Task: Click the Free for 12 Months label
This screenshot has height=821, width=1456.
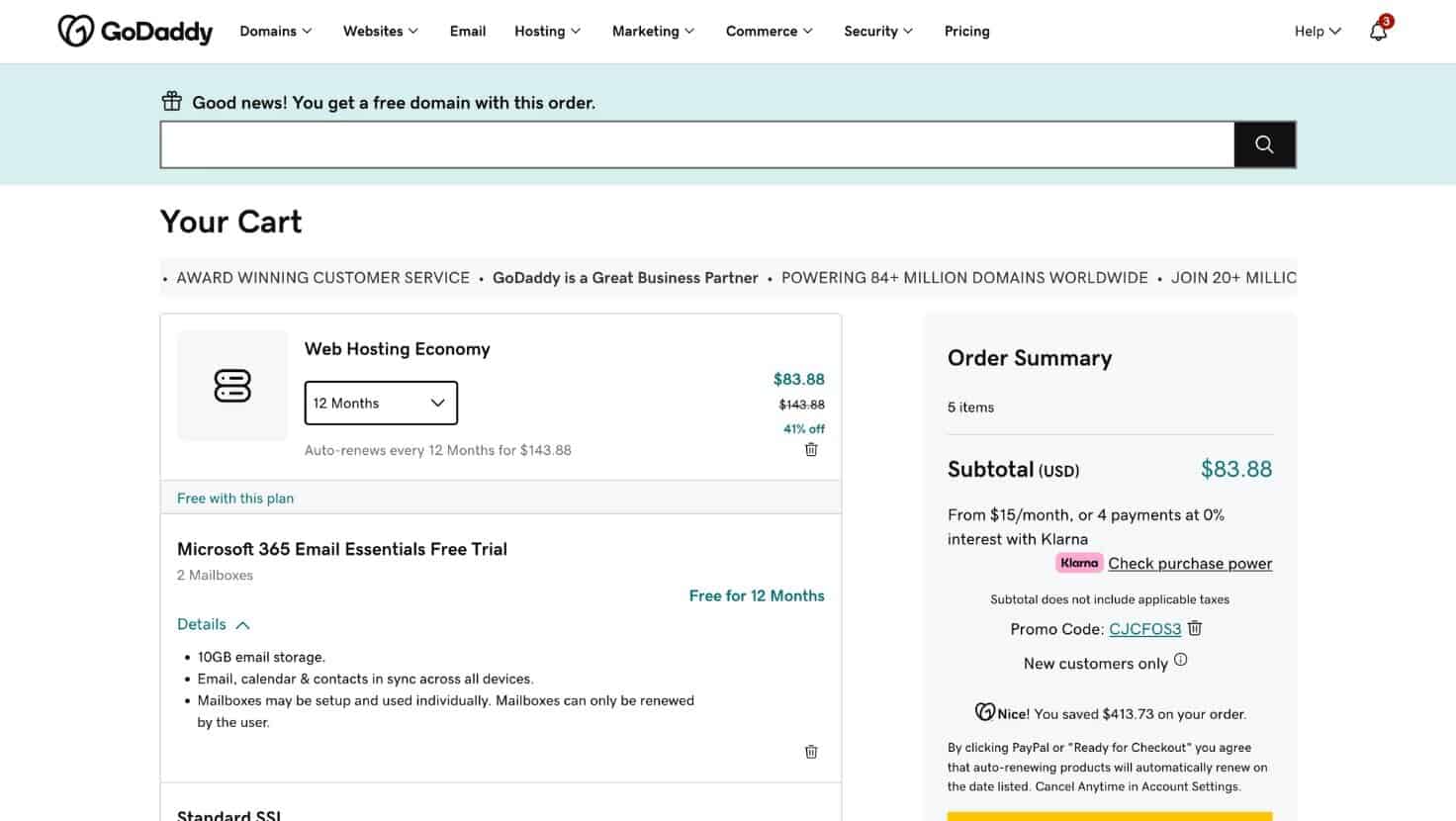Action: click(757, 595)
